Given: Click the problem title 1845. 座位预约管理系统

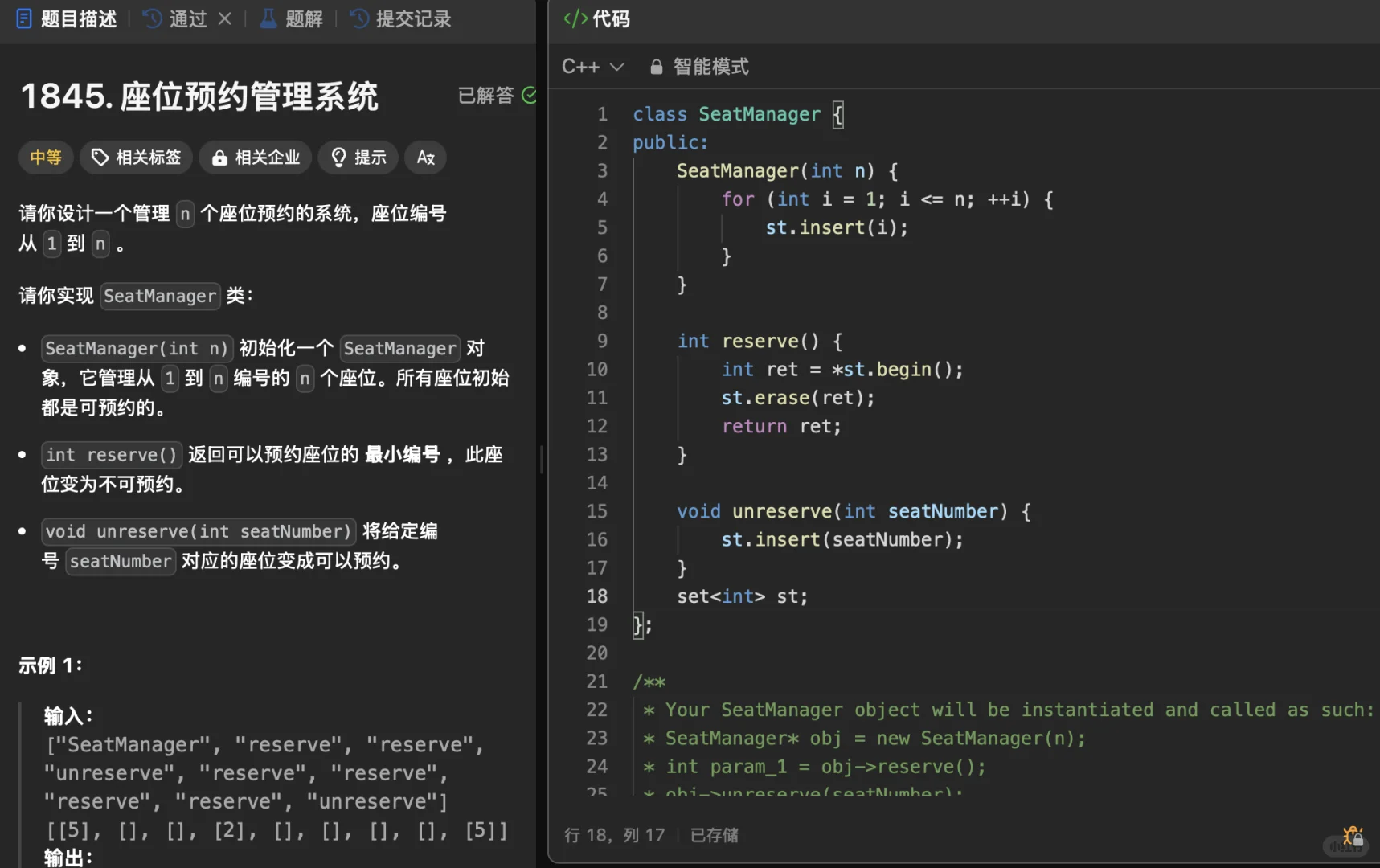Looking at the screenshot, I should 199,96.
